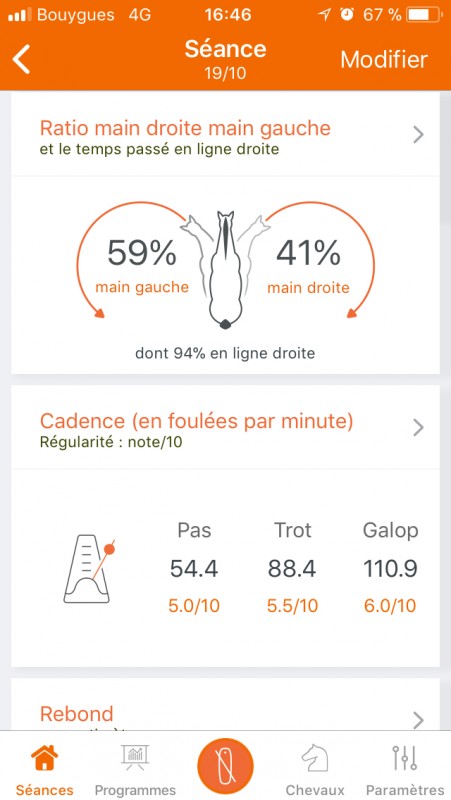The width and height of the screenshot is (451, 800).
Task: Open the Chevaux horse head icon
Action: click(x=315, y=758)
